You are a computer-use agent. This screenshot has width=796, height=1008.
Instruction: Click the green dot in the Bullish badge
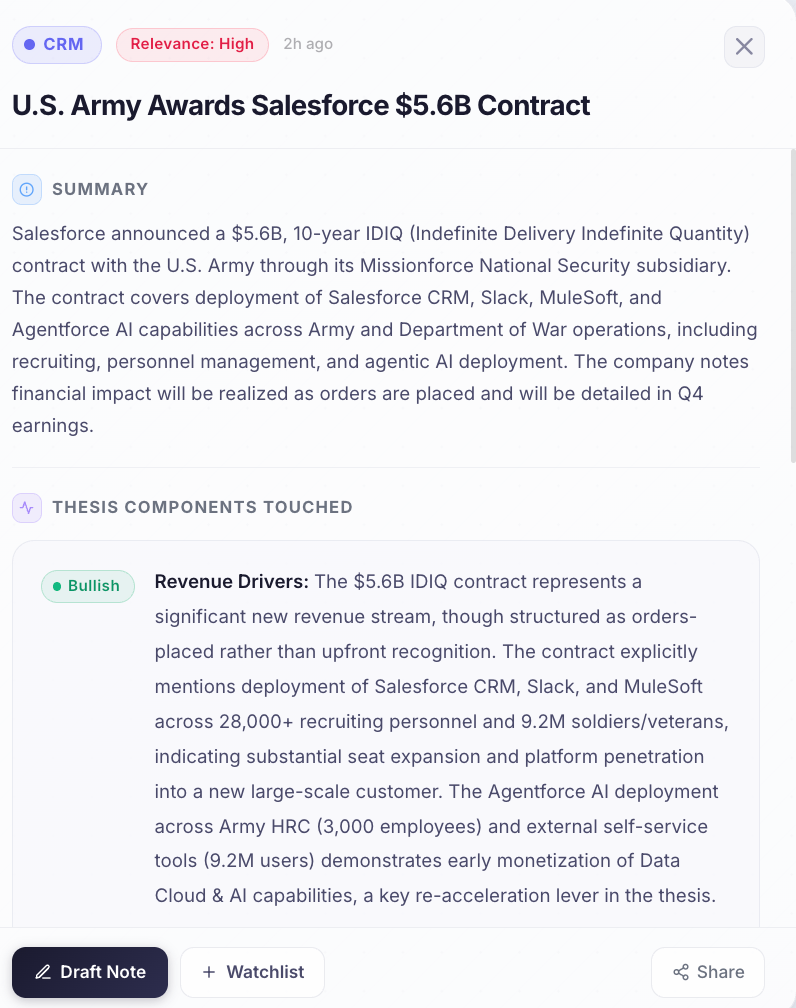57,586
